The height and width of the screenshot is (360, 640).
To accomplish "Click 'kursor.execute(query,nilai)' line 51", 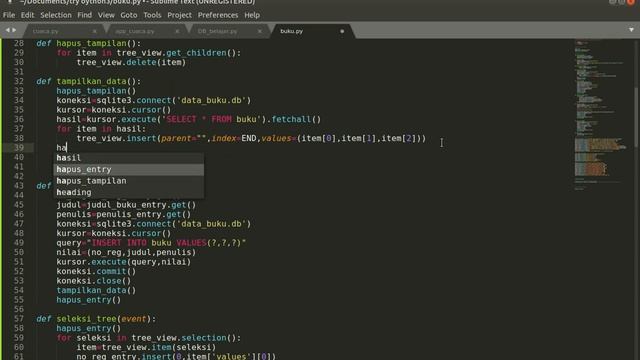I will tap(124, 262).
